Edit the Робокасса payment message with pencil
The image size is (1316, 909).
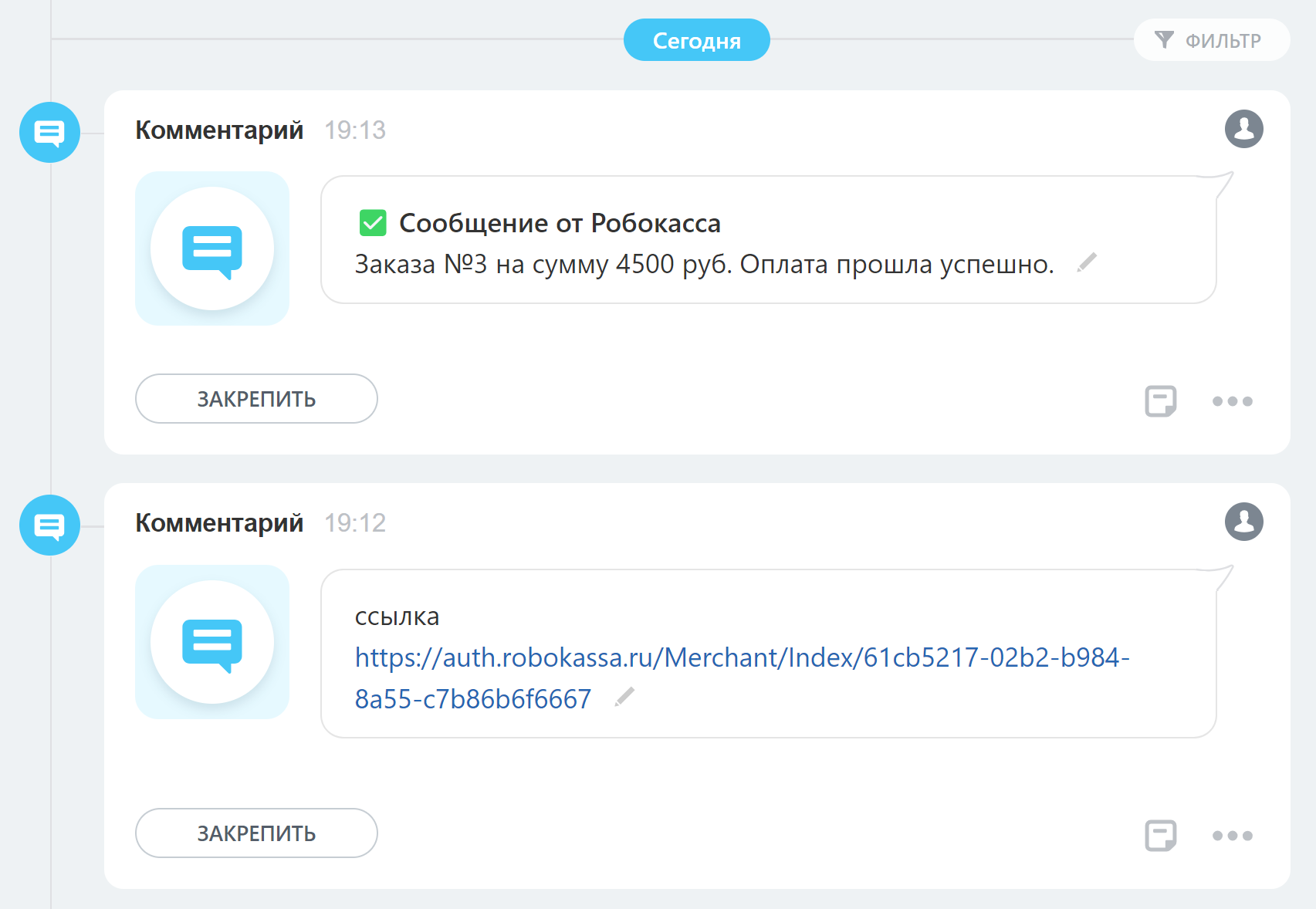tap(1087, 263)
